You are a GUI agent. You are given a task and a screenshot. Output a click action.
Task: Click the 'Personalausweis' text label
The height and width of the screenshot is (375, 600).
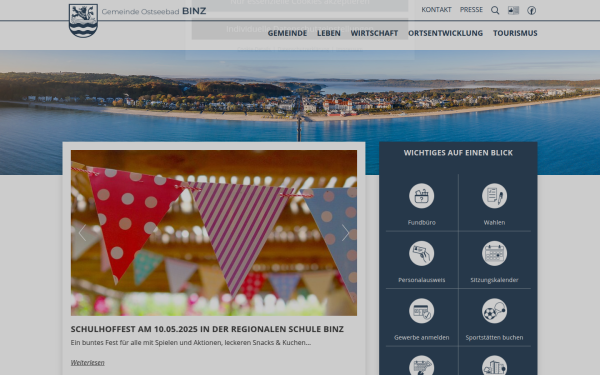(421, 280)
